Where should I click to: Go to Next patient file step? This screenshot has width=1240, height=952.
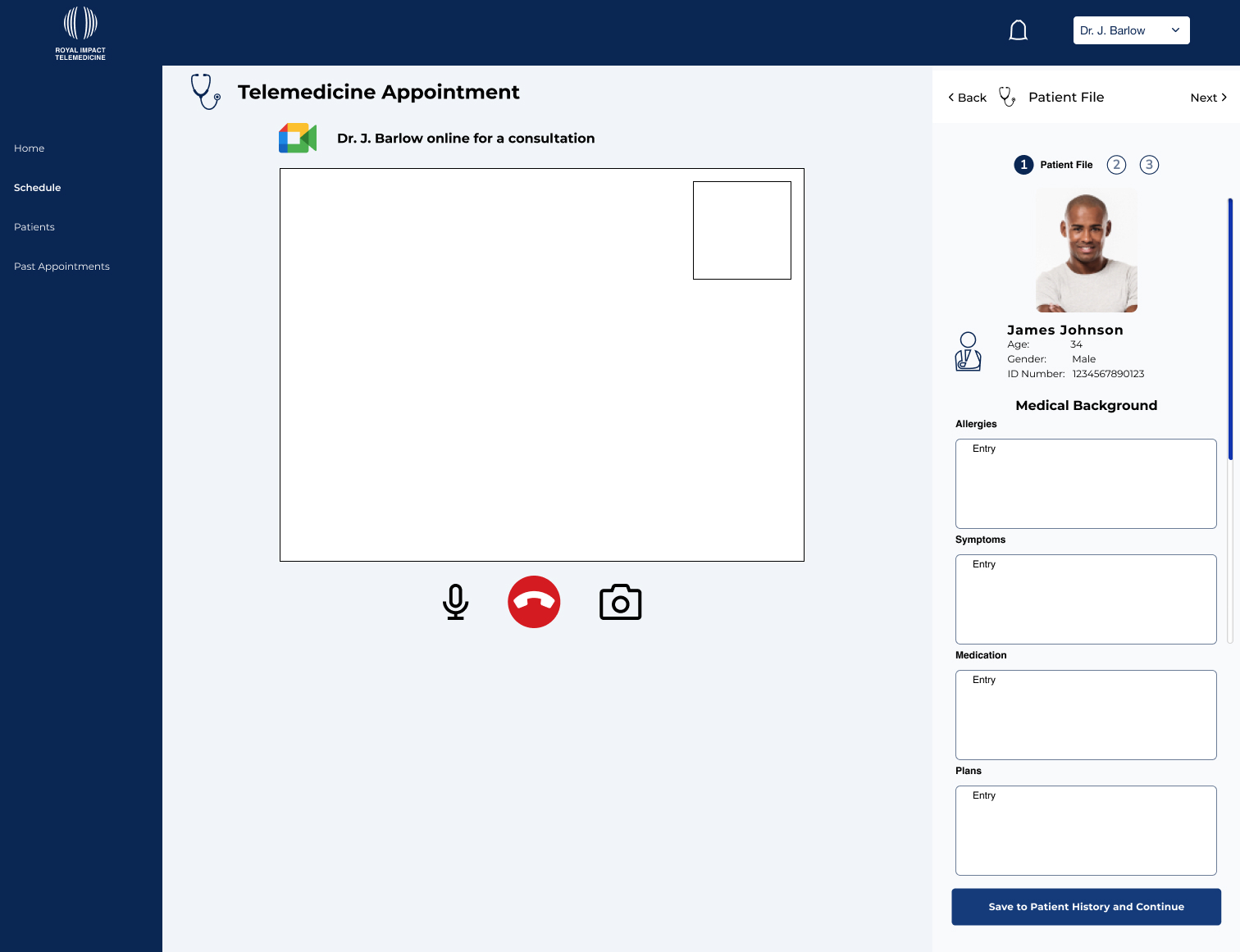(x=1208, y=98)
